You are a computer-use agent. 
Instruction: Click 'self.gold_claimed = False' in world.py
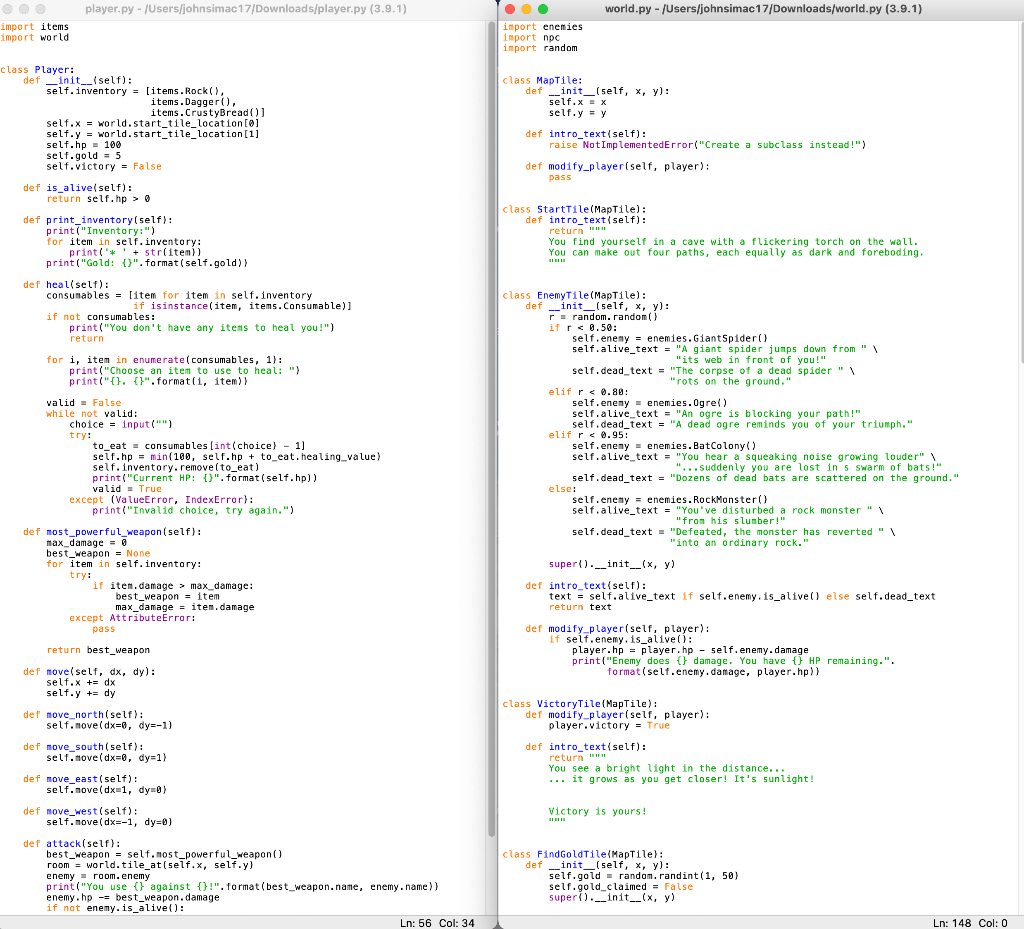point(620,887)
